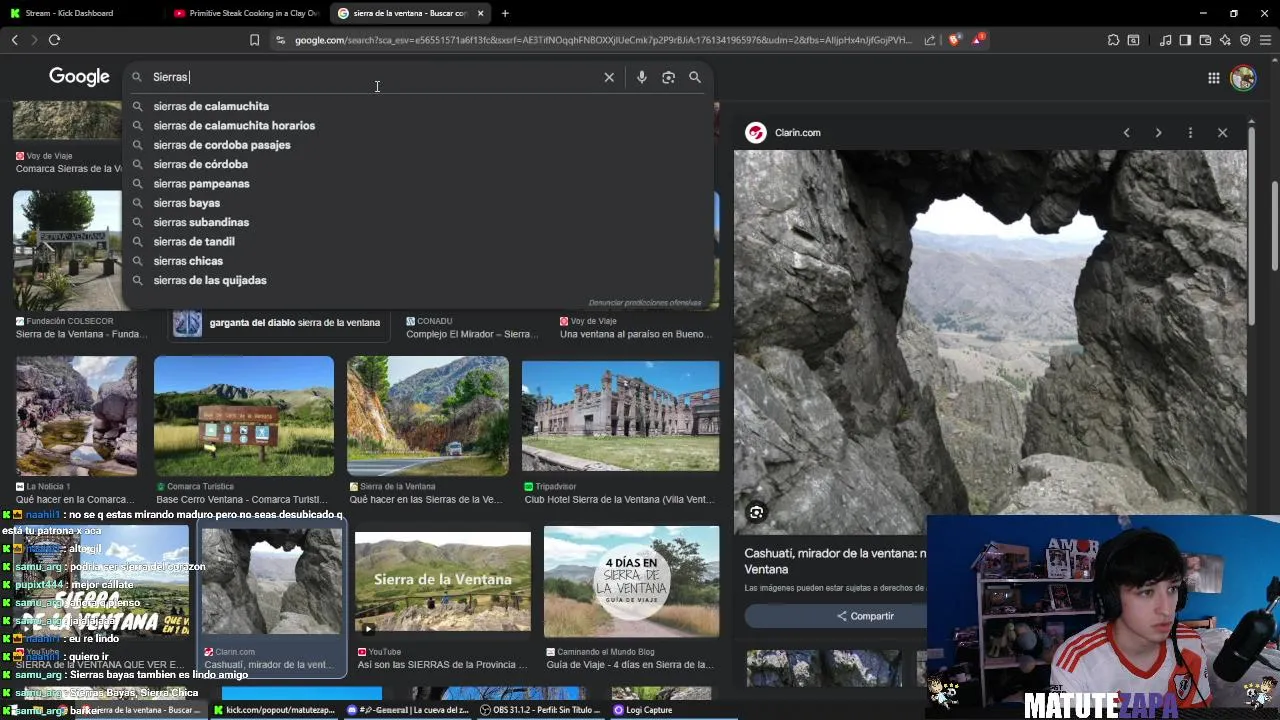
Task: Clear the Google search box text
Action: (x=609, y=77)
